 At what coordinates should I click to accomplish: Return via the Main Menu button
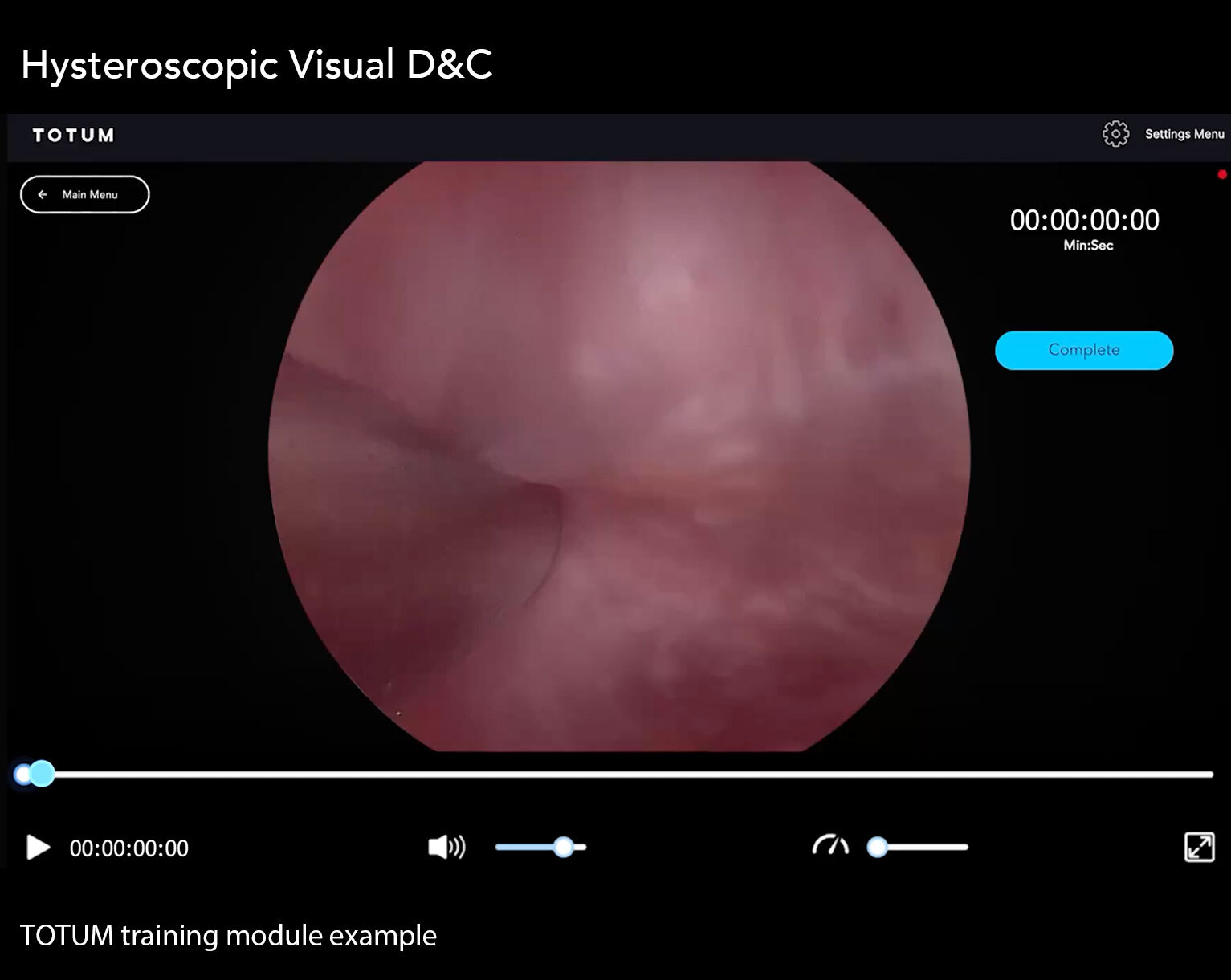point(85,194)
